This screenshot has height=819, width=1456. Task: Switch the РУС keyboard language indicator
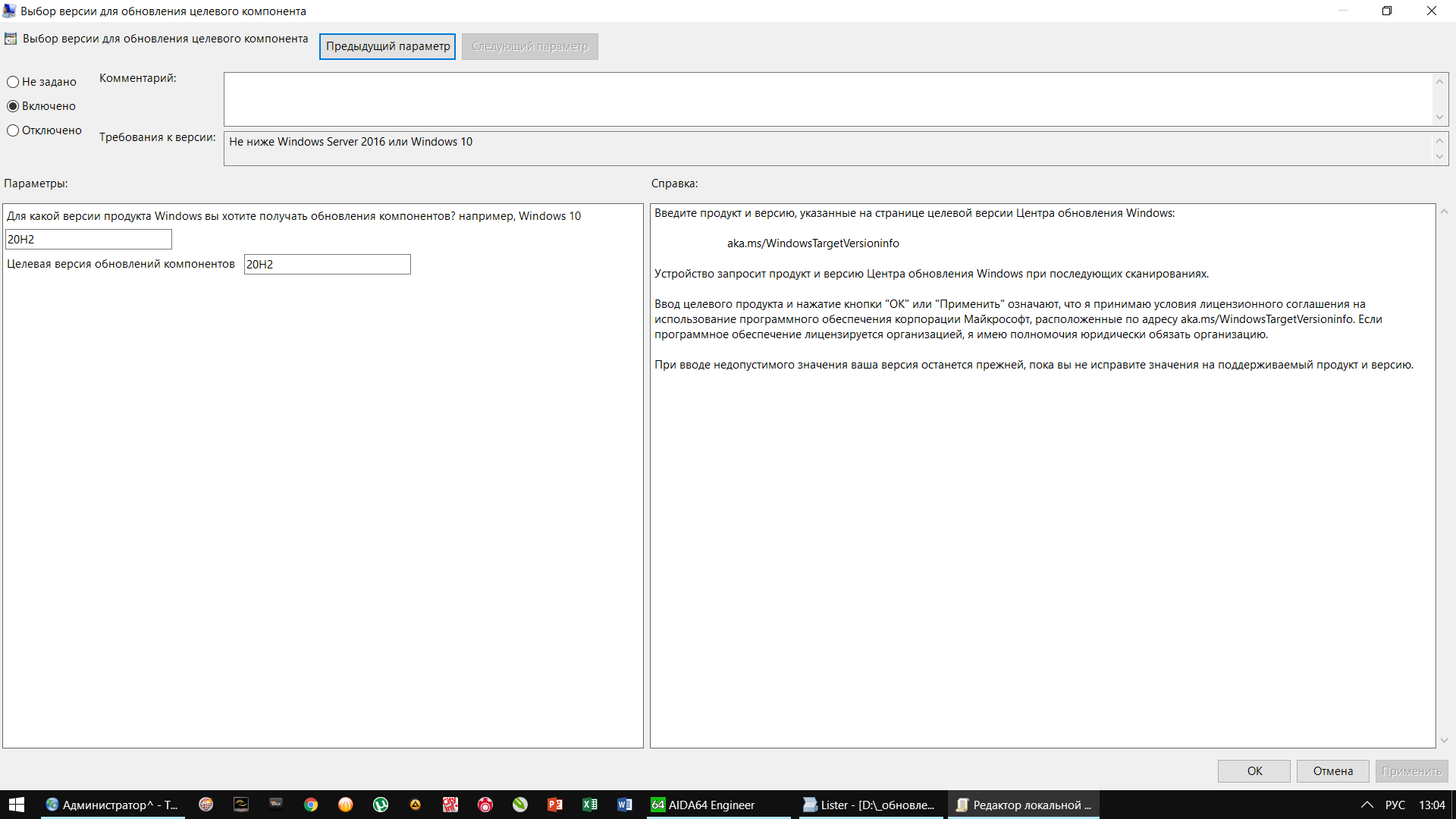pyautogui.click(x=1395, y=805)
